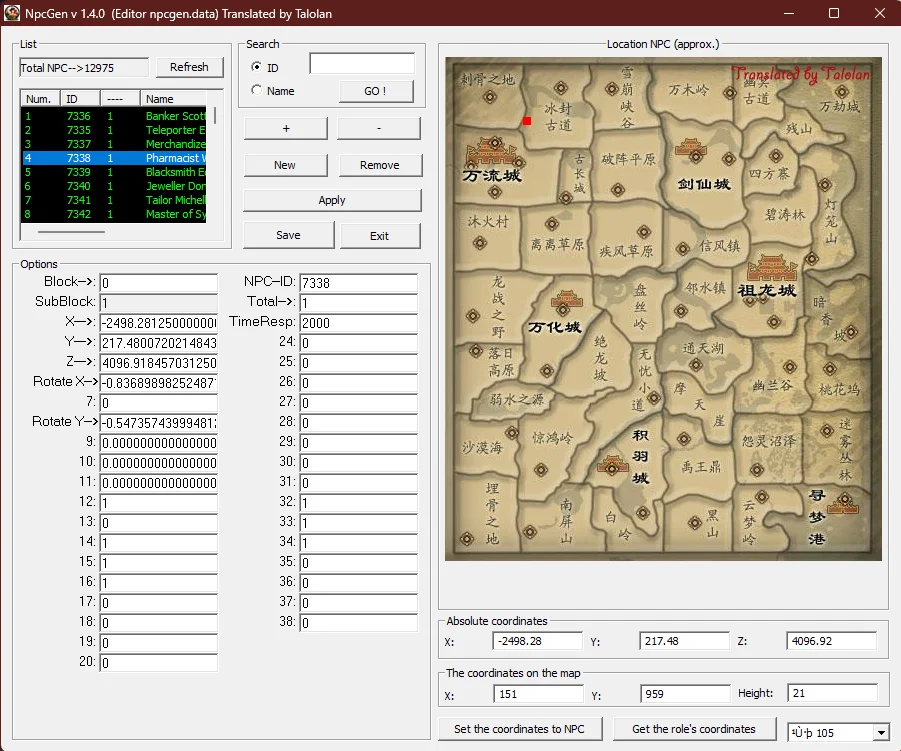Image resolution: width=901 pixels, height=751 pixels.
Task: Click the Name column header in list
Action: [173, 99]
